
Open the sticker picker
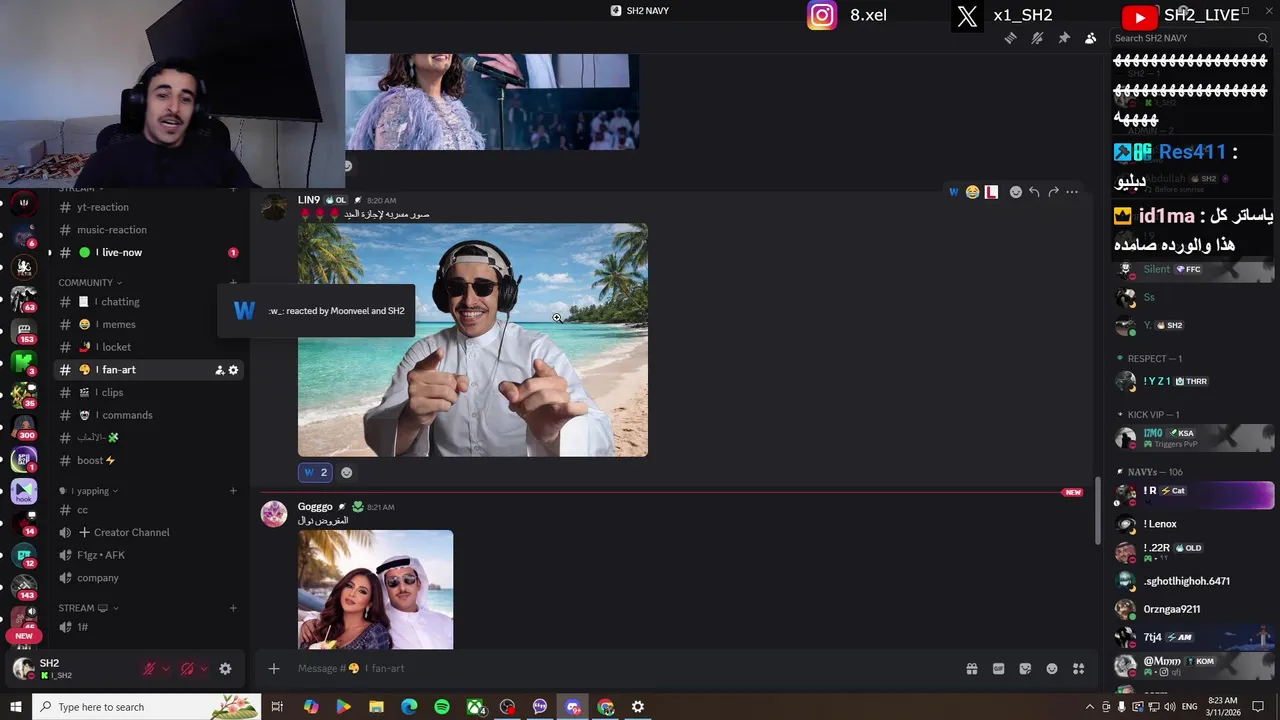coord(1025,669)
